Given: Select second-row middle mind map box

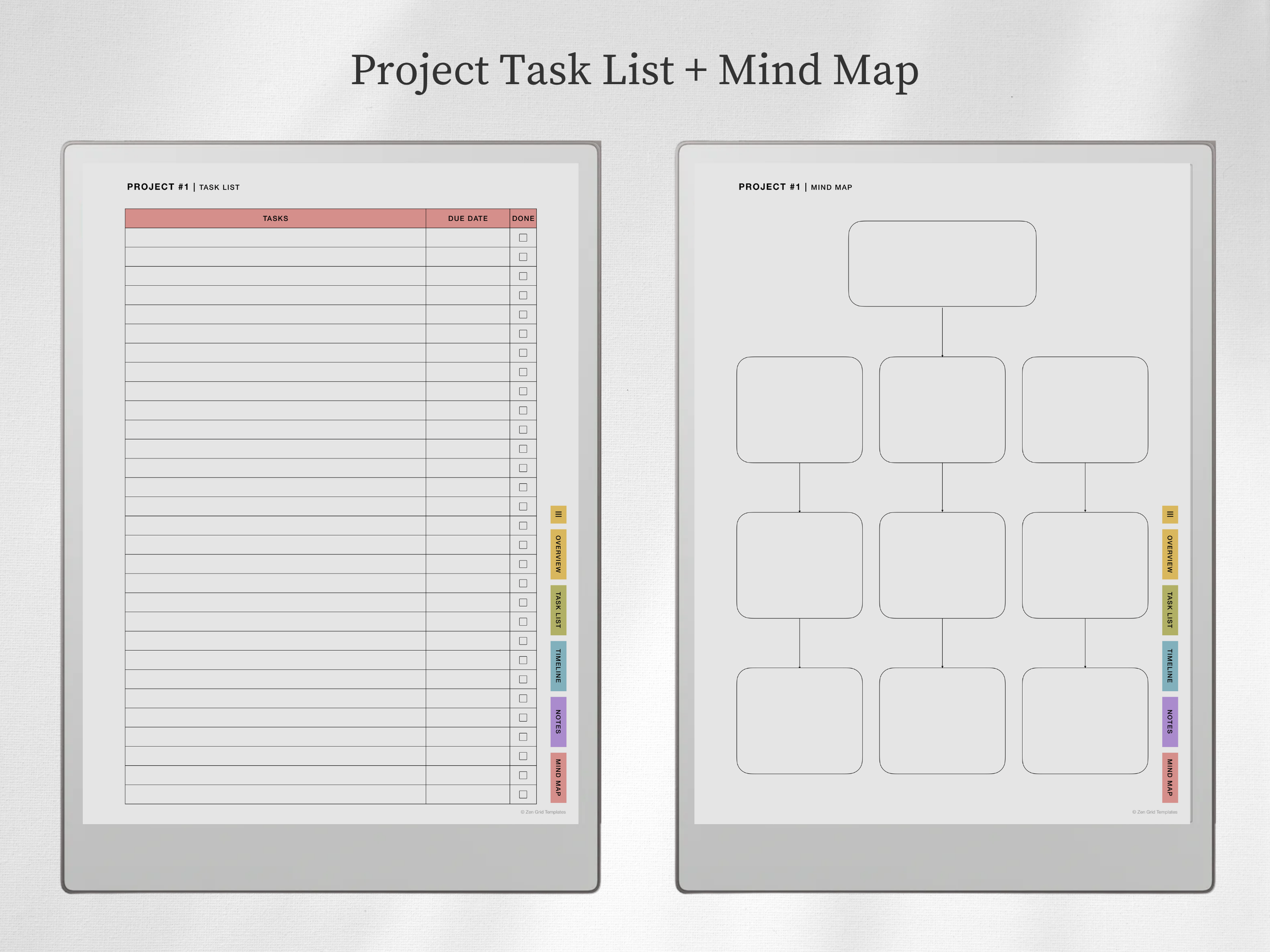Looking at the screenshot, I should (x=942, y=410).
